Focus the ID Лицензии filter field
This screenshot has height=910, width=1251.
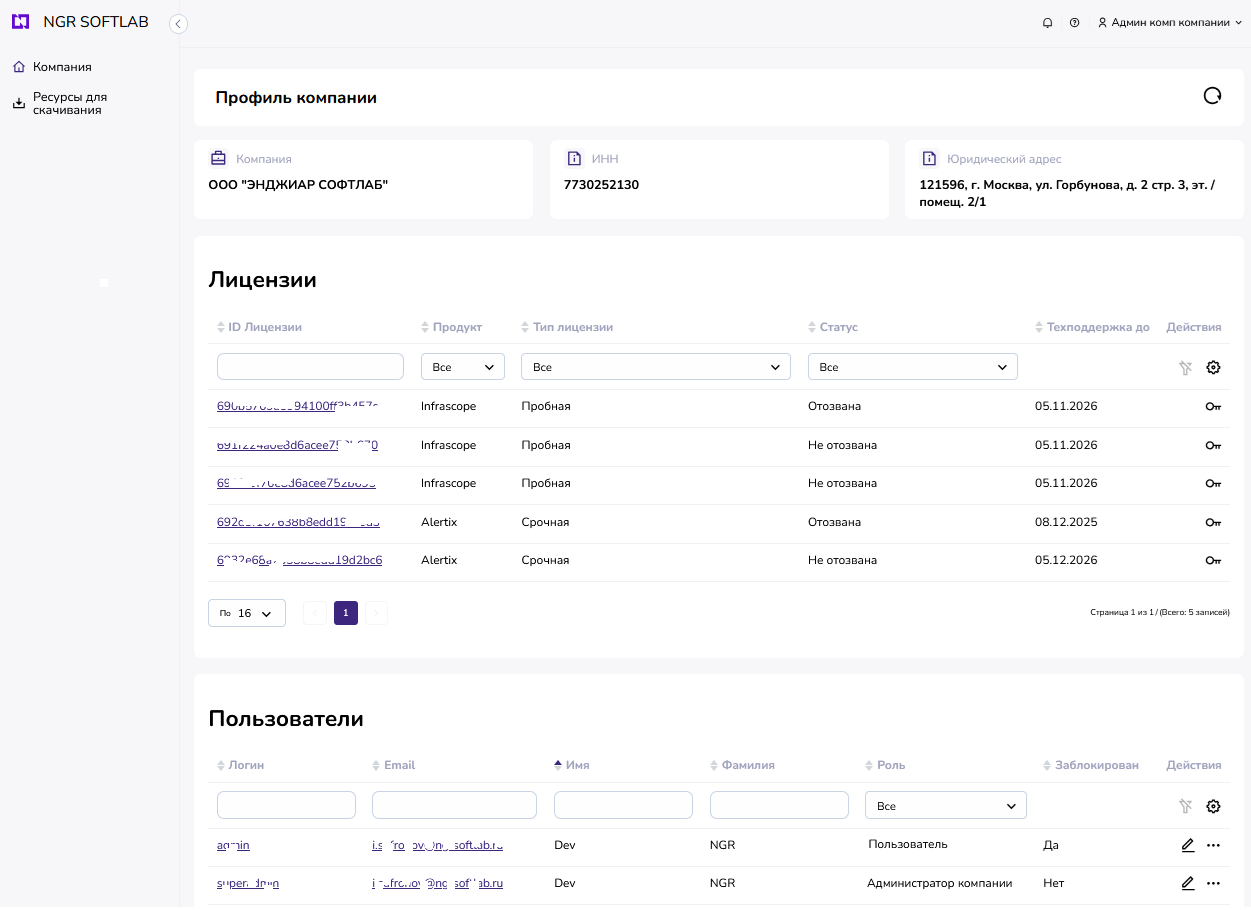310,366
